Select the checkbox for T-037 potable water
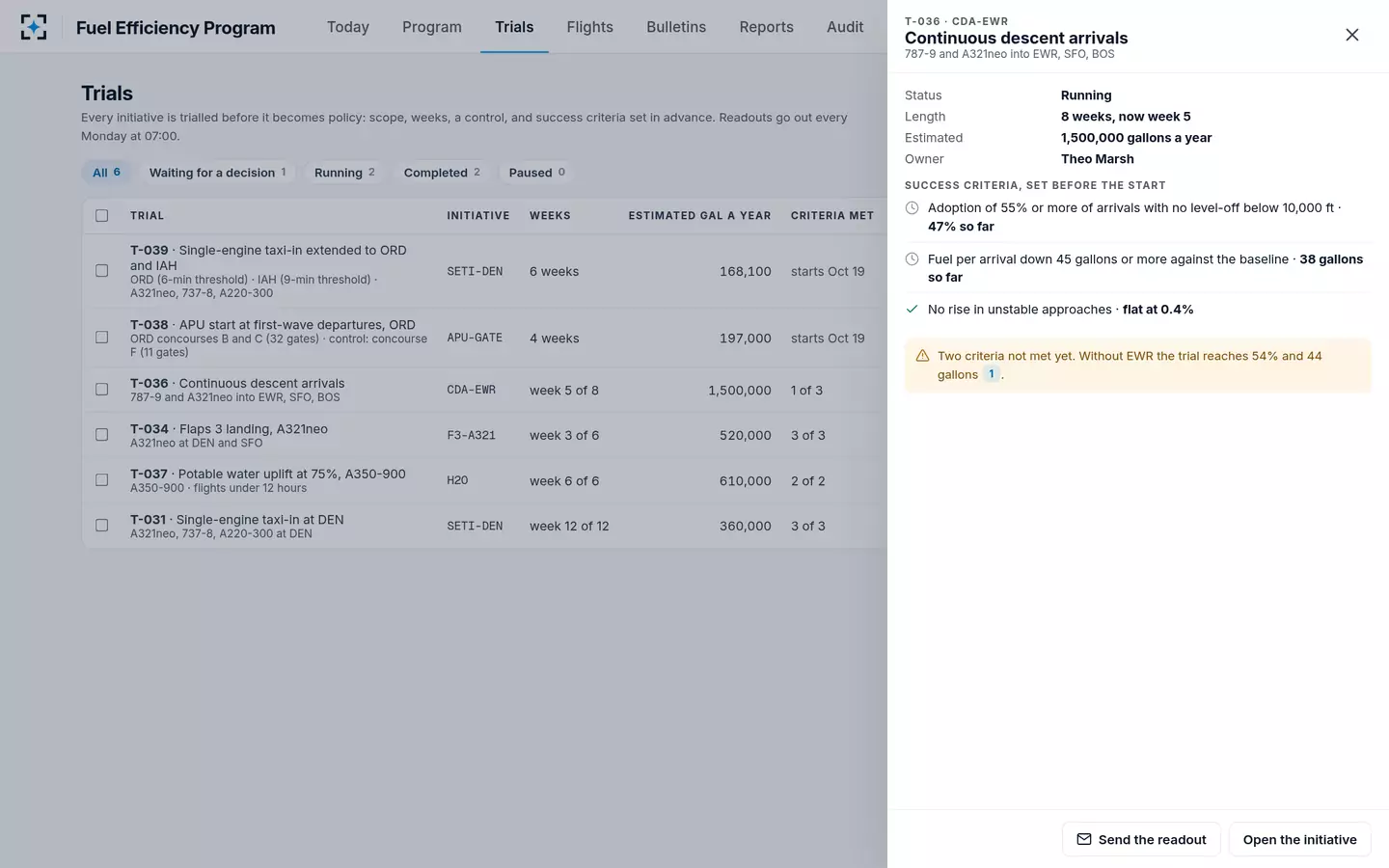The image size is (1389, 868). coord(102,480)
